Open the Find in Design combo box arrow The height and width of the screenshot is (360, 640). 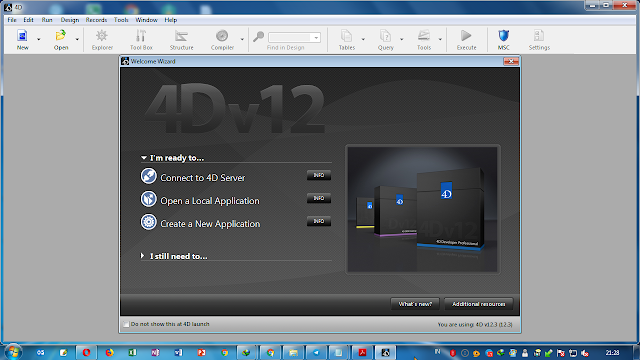pyautogui.click(x=316, y=38)
